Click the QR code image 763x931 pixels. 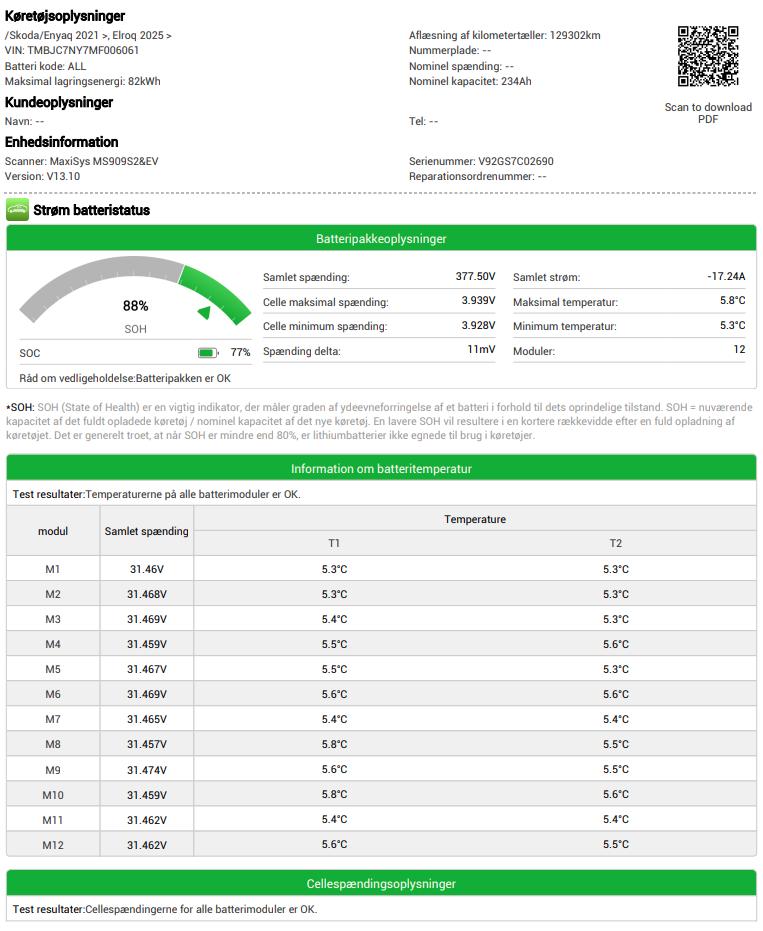click(708, 57)
